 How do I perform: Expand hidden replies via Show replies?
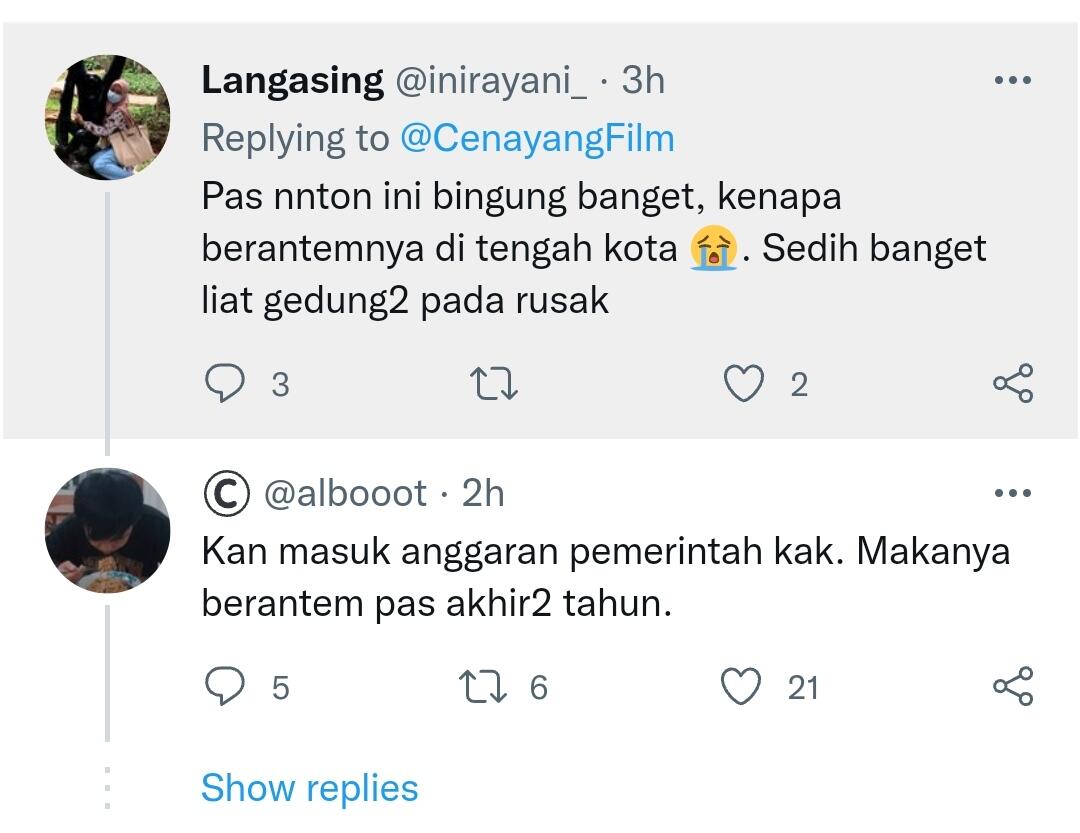coord(310,789)
